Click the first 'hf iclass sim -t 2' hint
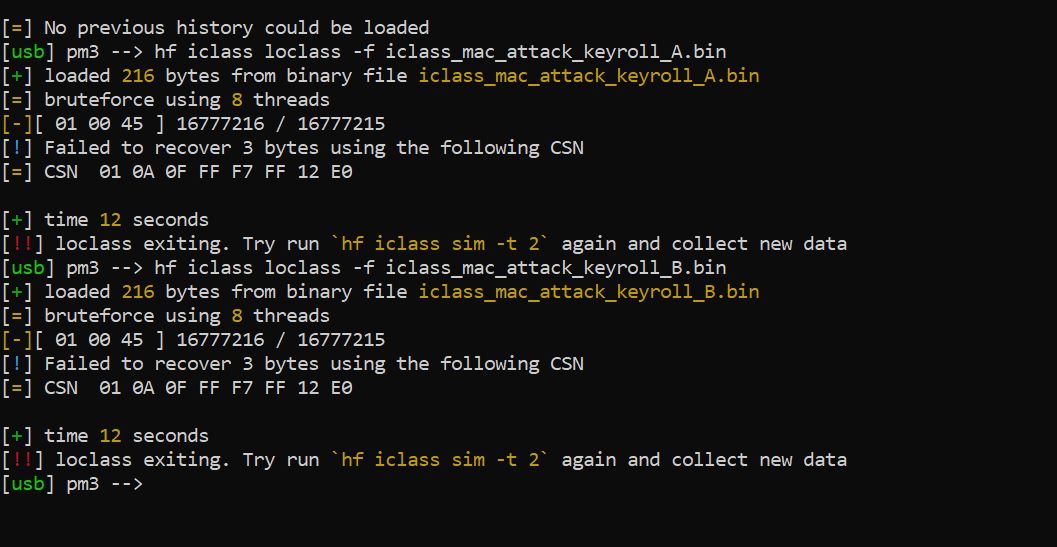1057x547 pixels. 441,243
